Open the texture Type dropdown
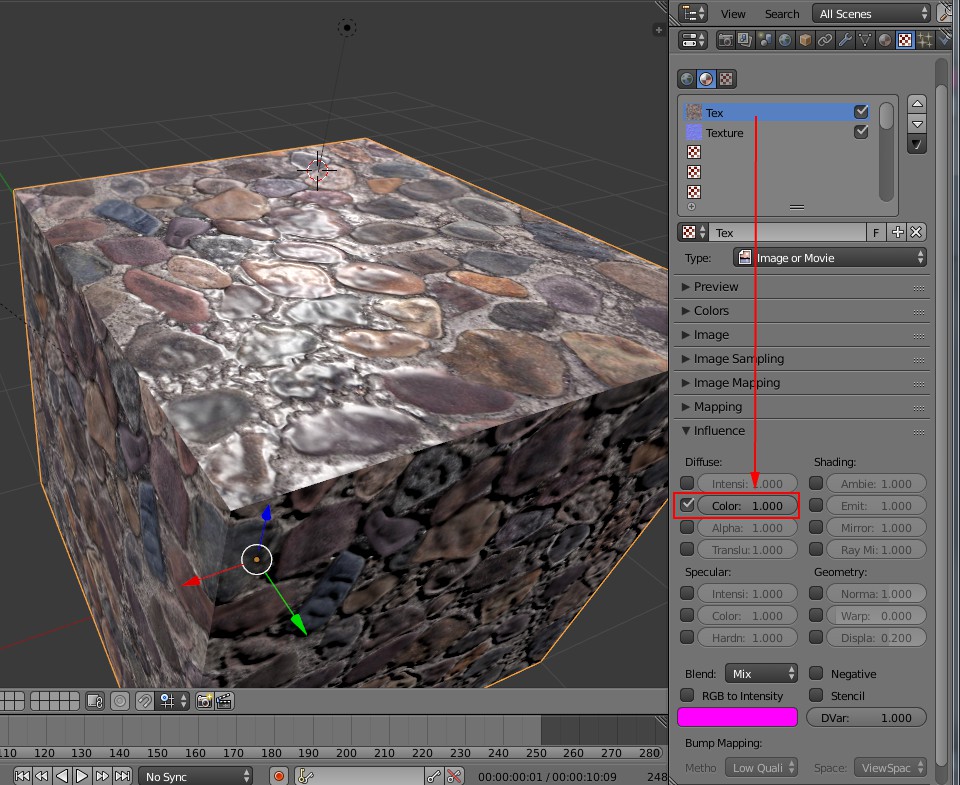This screenshot has width=960, height=785. (830, 258)
